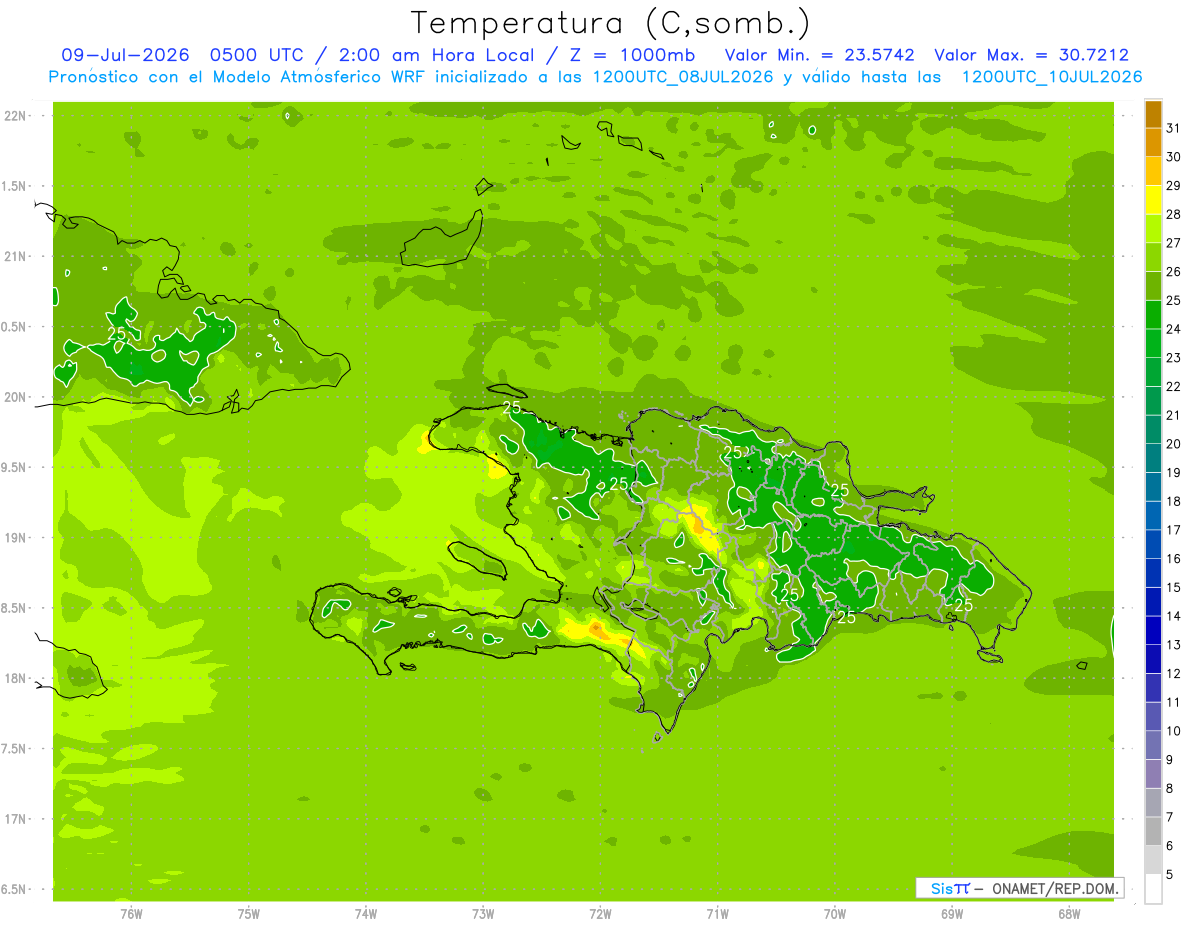Select valid-until time "1200UTC_10JUL2026"
Screen dimensions: 1200x927
1051,77
